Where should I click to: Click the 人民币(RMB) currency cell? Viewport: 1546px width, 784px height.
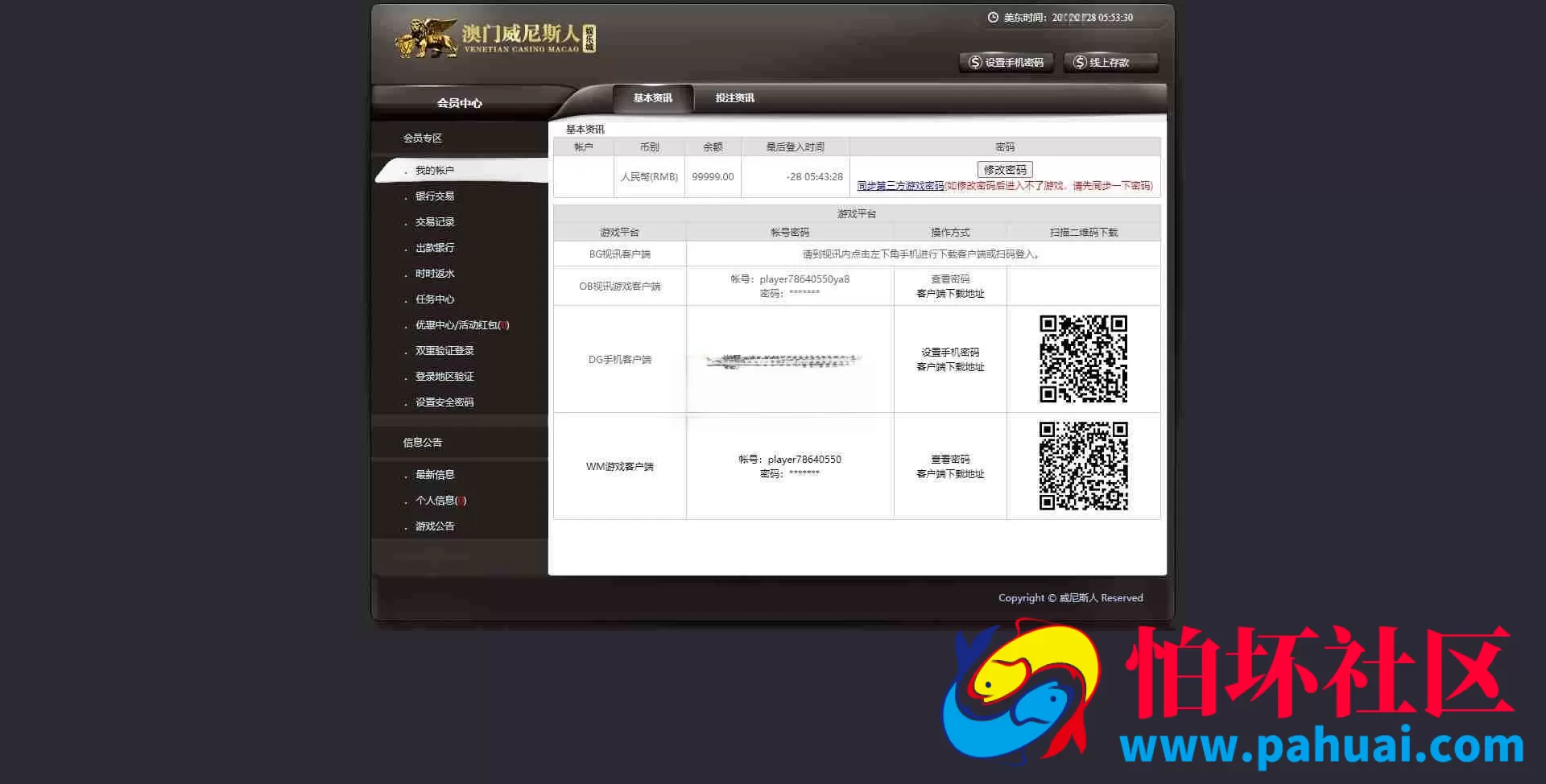649,177
